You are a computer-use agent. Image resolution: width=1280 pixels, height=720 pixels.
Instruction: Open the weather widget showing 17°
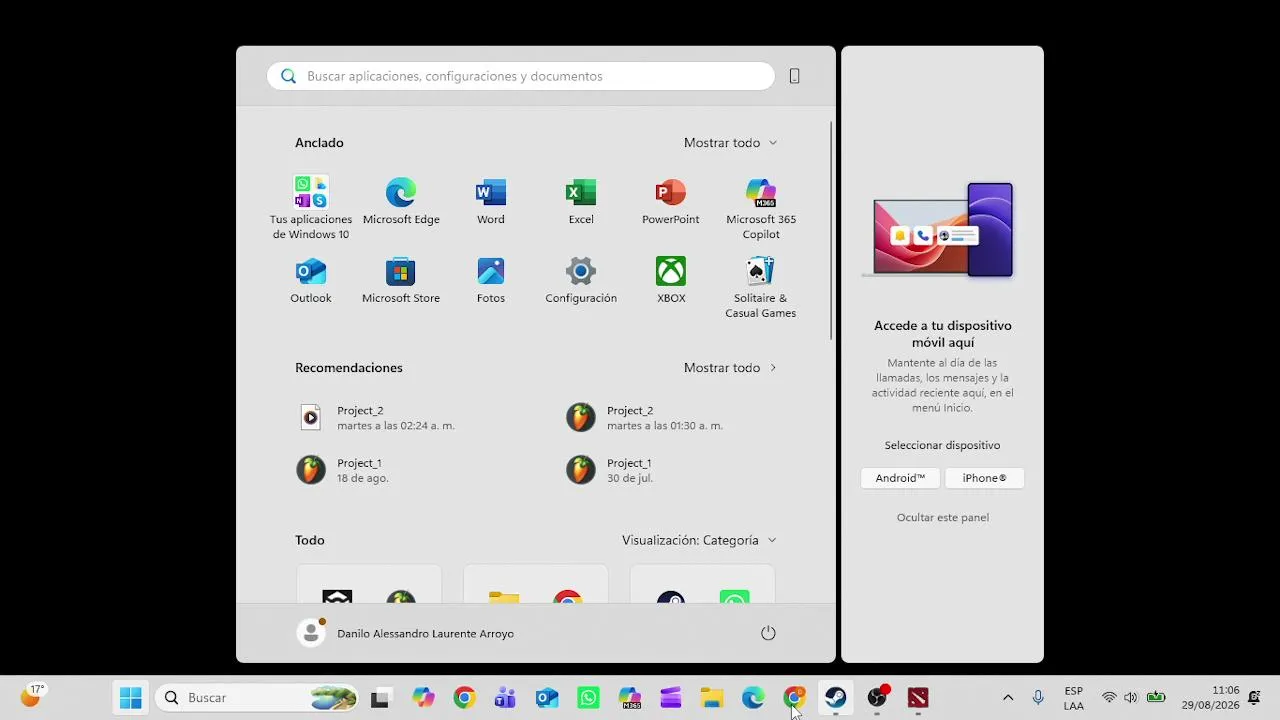pyautogui.click(x=31, y=696)
